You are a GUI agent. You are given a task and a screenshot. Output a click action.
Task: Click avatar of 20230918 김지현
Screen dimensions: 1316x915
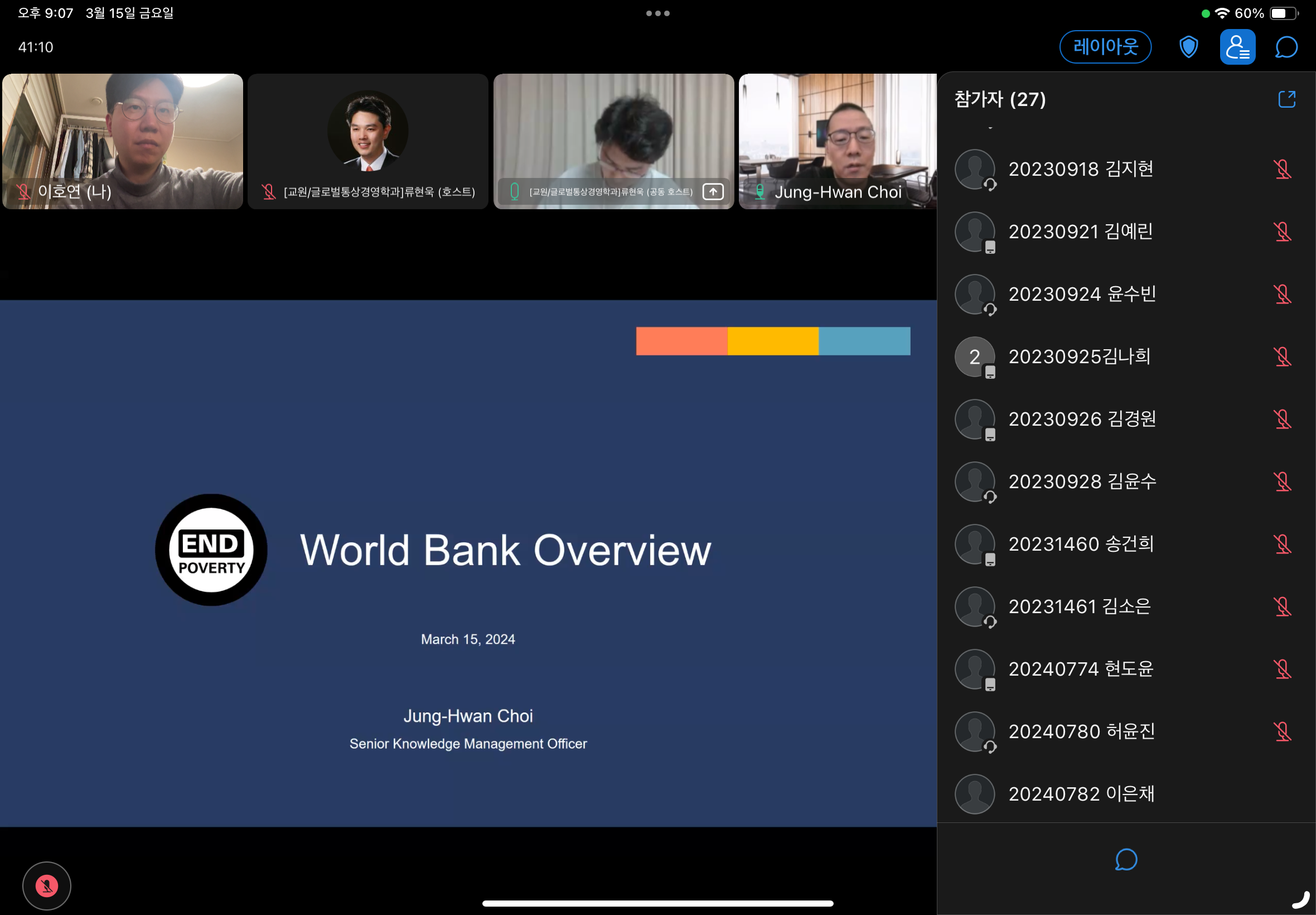click(x=975, y=169)
